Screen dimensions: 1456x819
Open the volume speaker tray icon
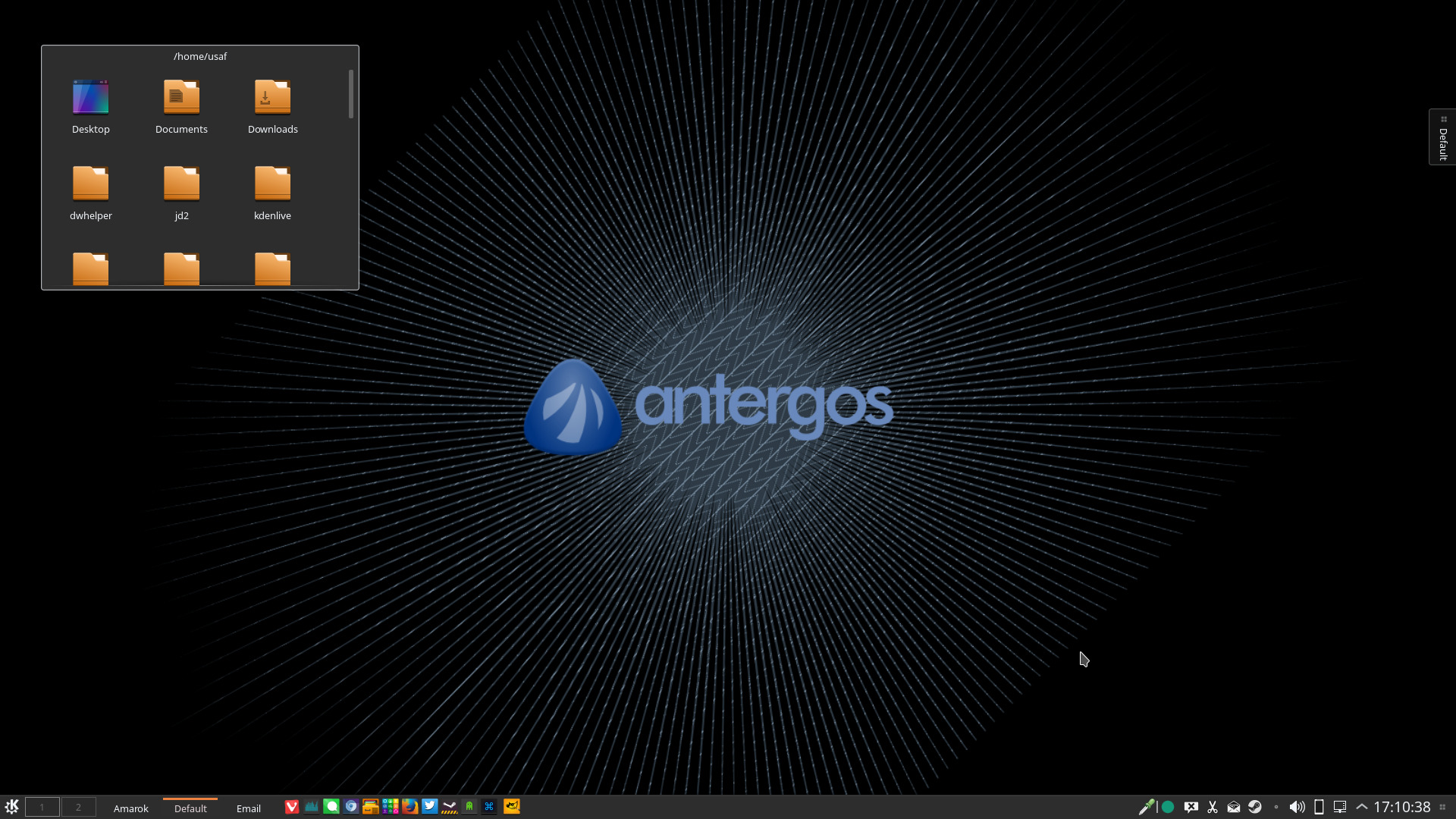coord(1298,807)
